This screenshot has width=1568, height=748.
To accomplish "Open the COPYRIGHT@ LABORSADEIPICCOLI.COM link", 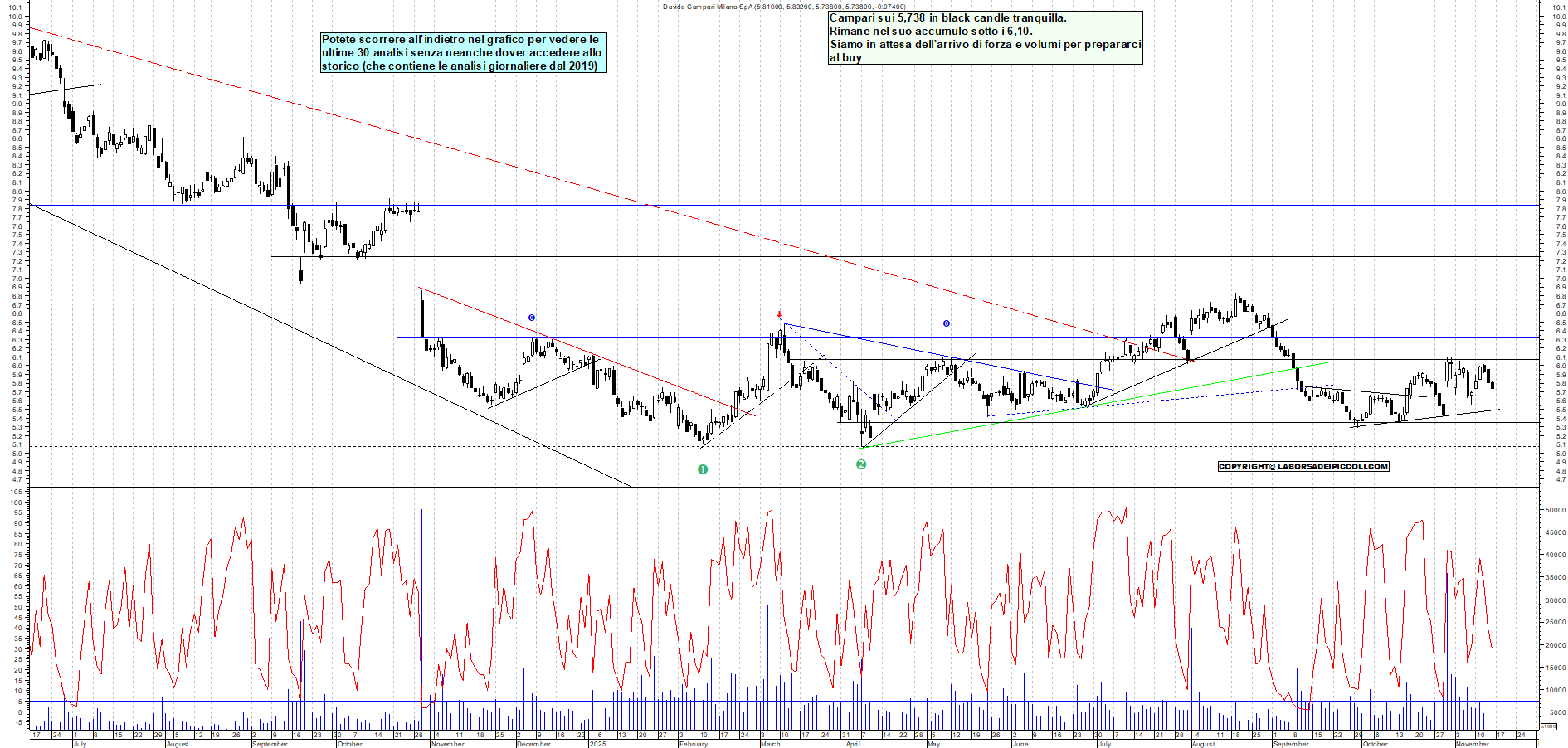I will pyautogui.click(x=1303, y=467).
